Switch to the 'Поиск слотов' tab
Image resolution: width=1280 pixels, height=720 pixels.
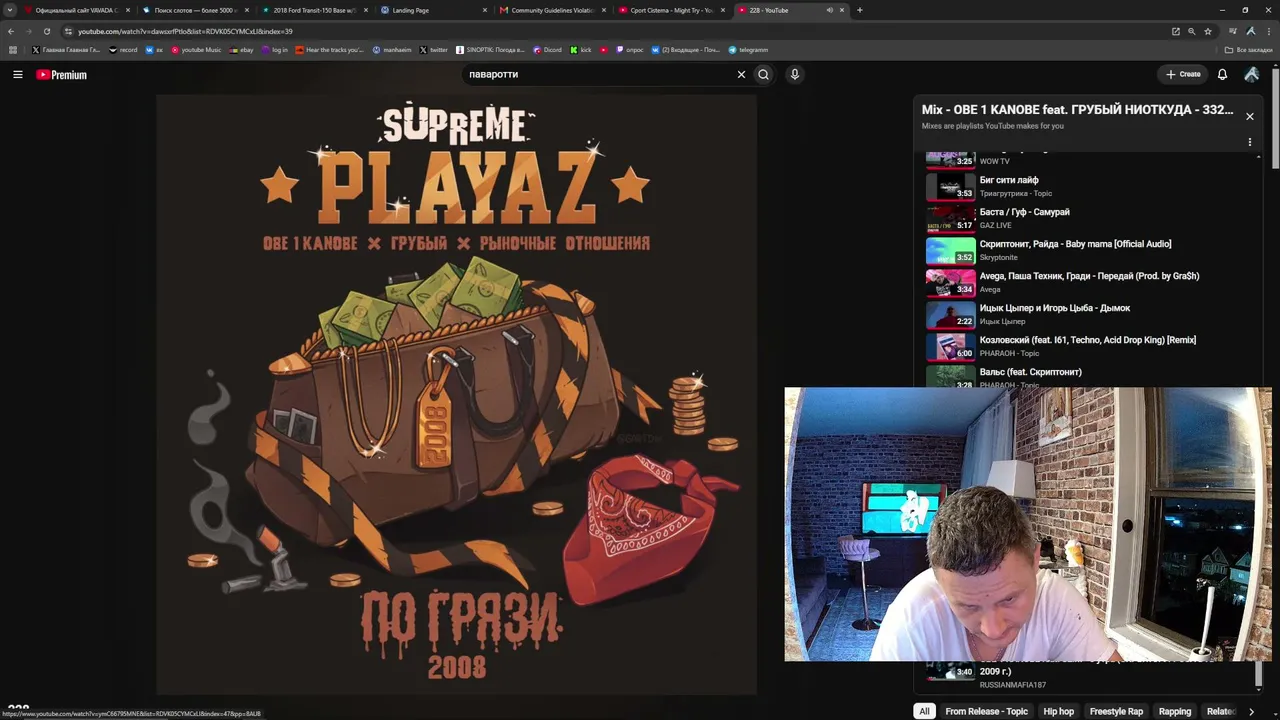[x=194, y=10]
